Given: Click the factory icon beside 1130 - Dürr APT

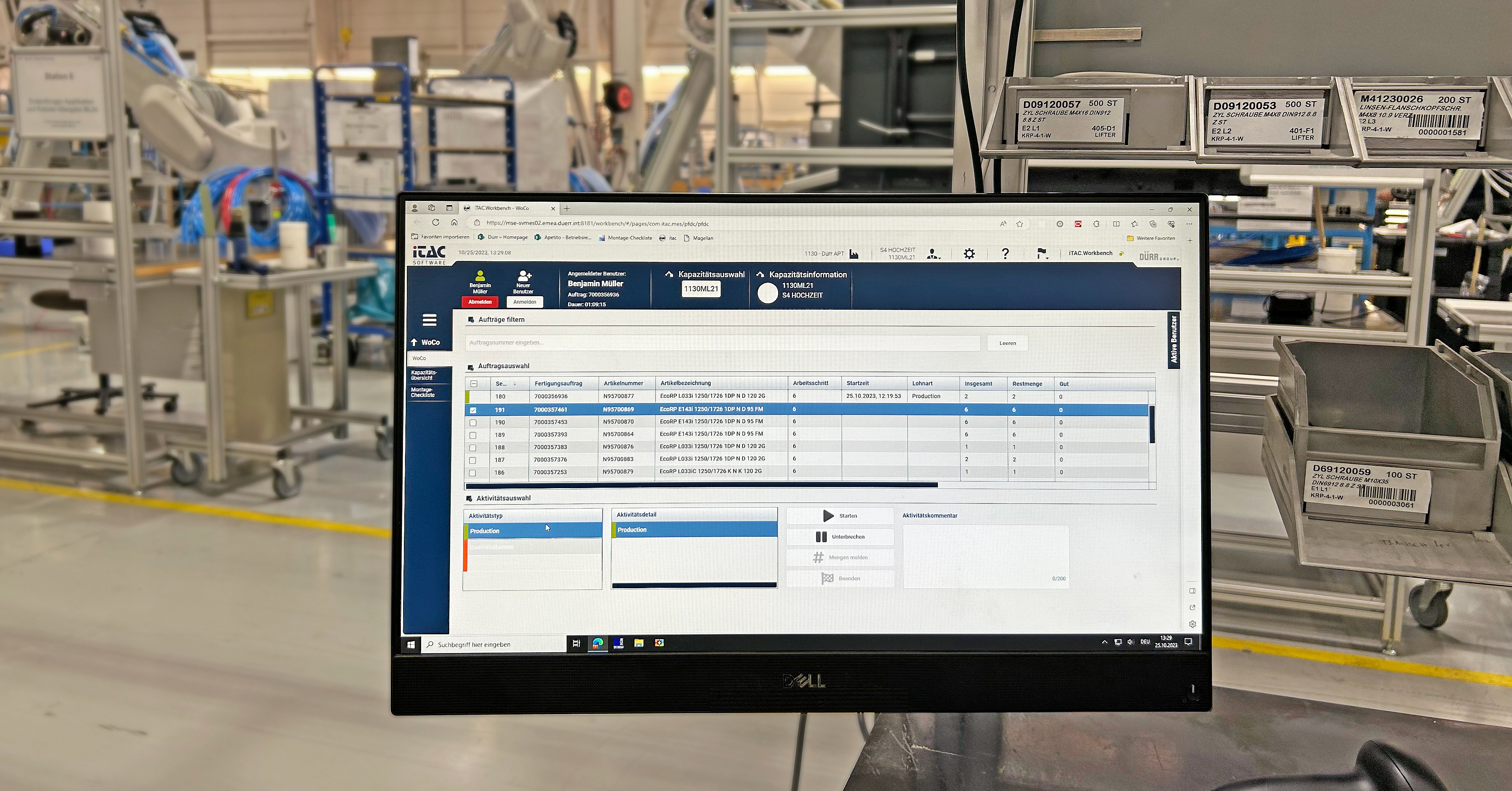Looking at the screenshot, I should (x=854, y=253).
